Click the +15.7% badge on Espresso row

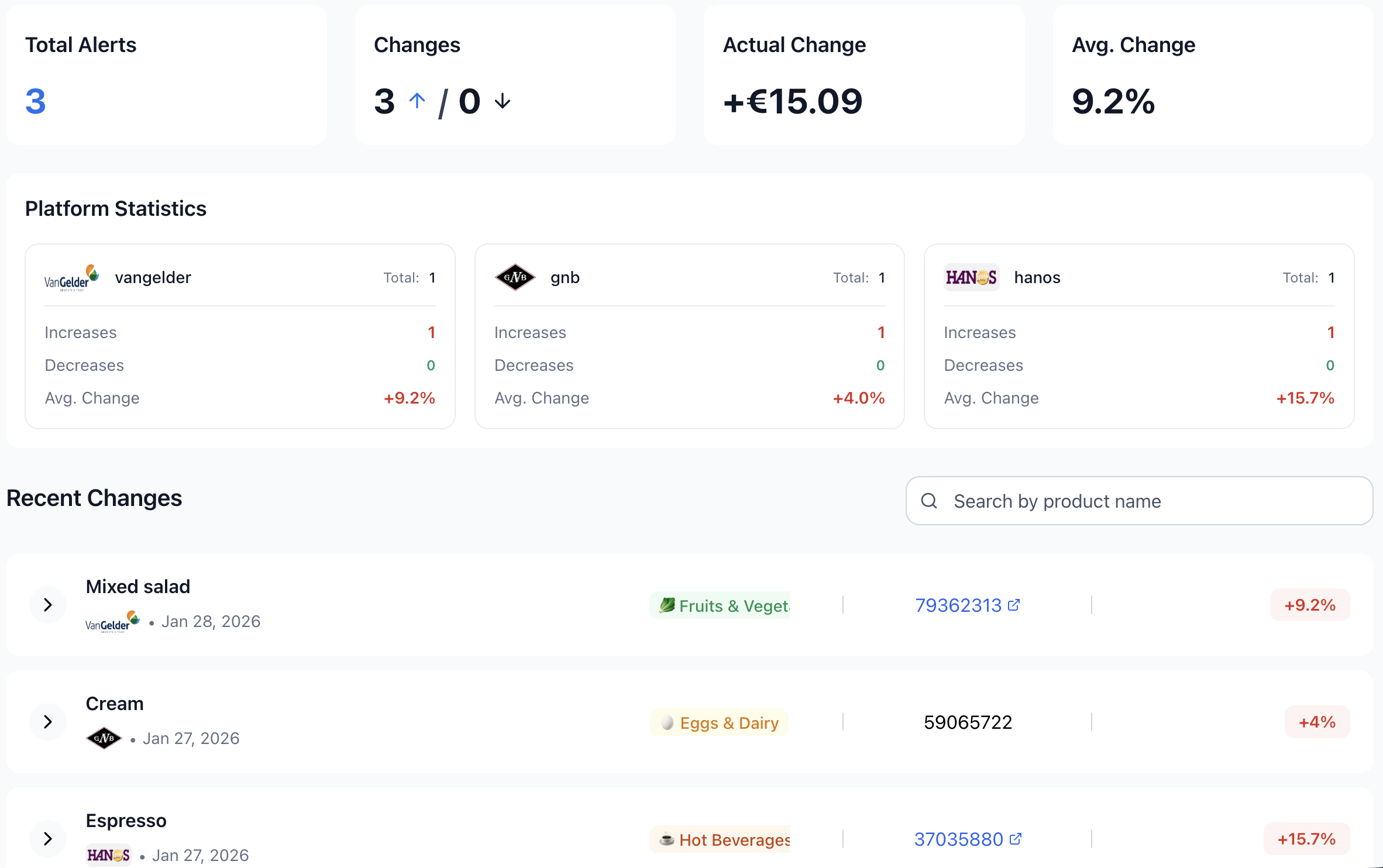1306,839
